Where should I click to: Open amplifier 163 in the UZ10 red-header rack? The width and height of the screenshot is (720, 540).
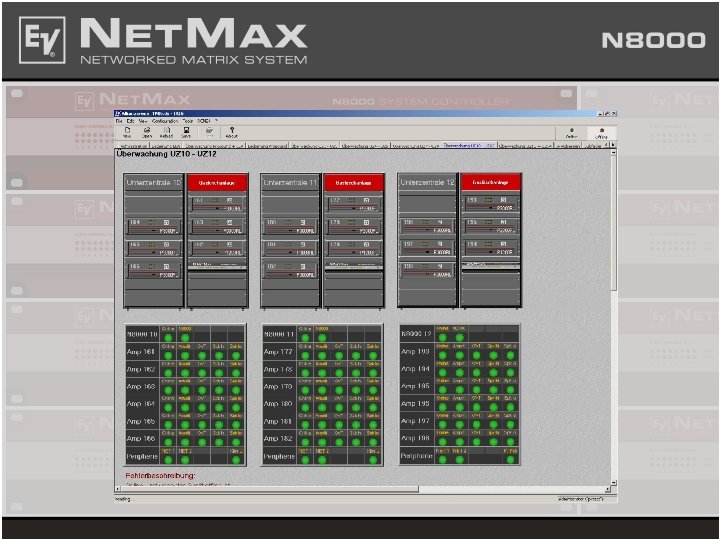[217, 226]
